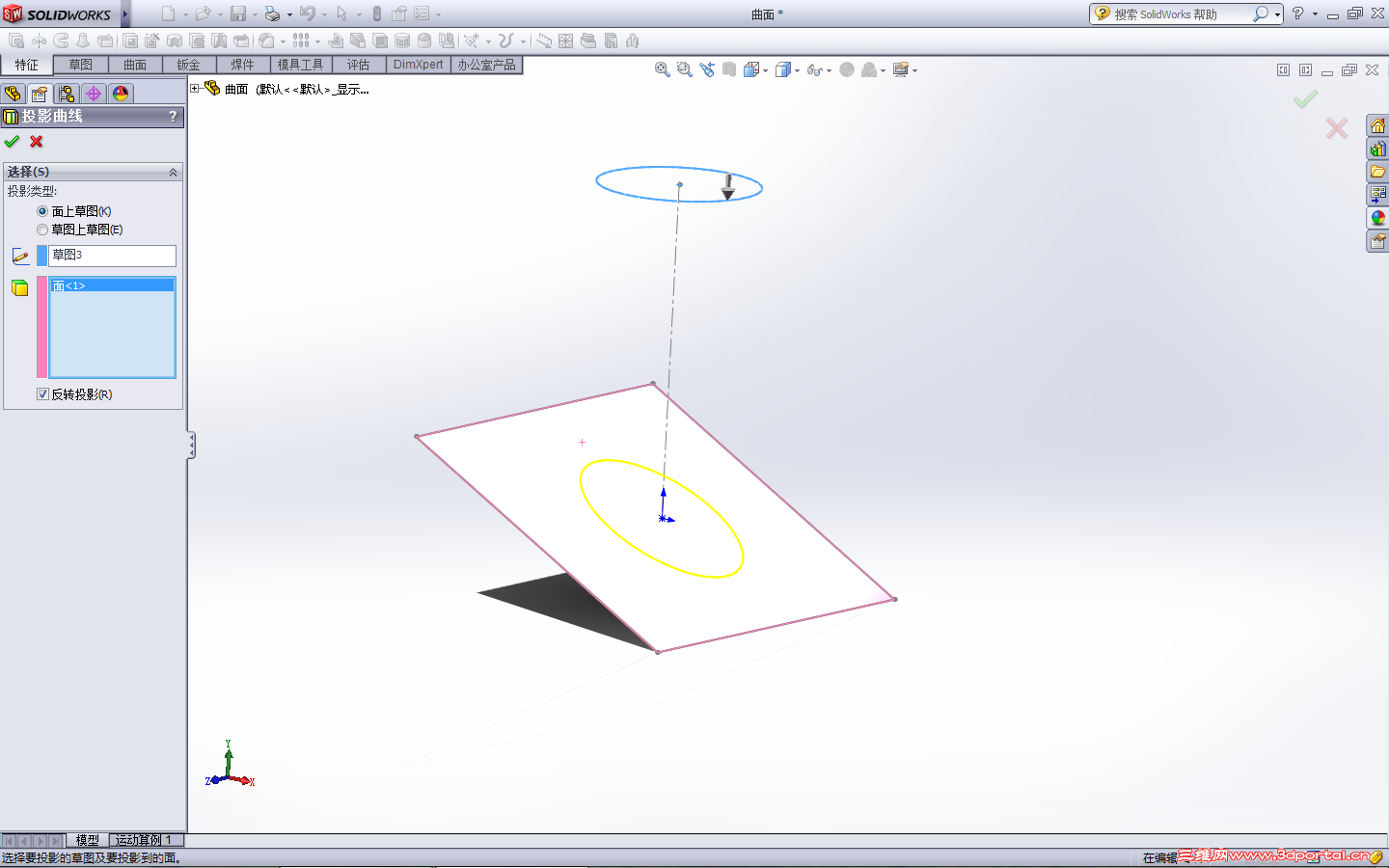Click Section View icon

tap(729, 69)
